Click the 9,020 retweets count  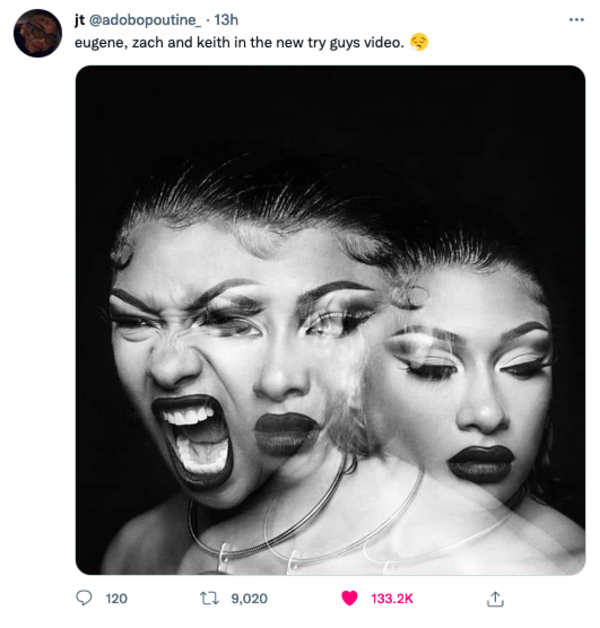click(x=249, y=598)
